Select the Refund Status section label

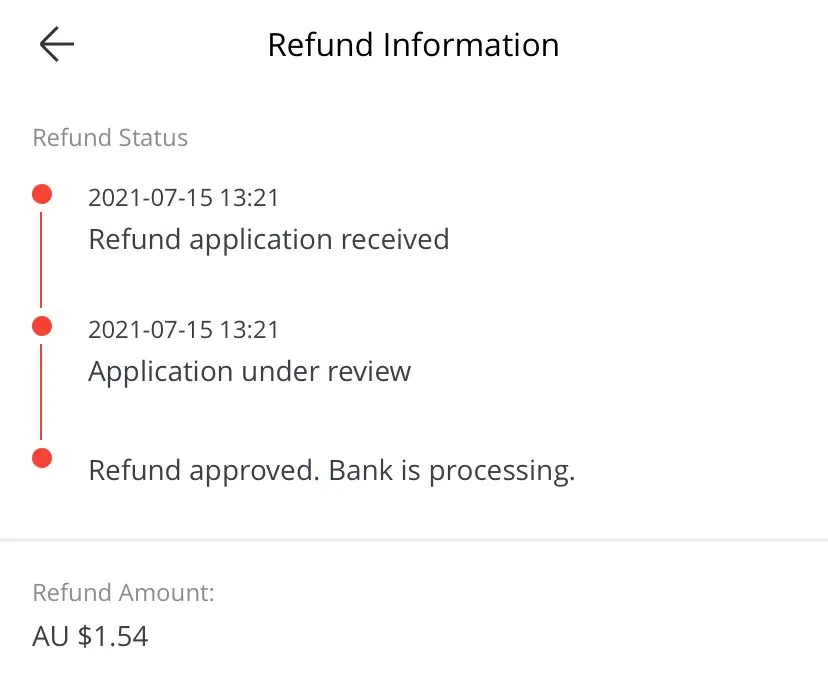coord(110,137)
